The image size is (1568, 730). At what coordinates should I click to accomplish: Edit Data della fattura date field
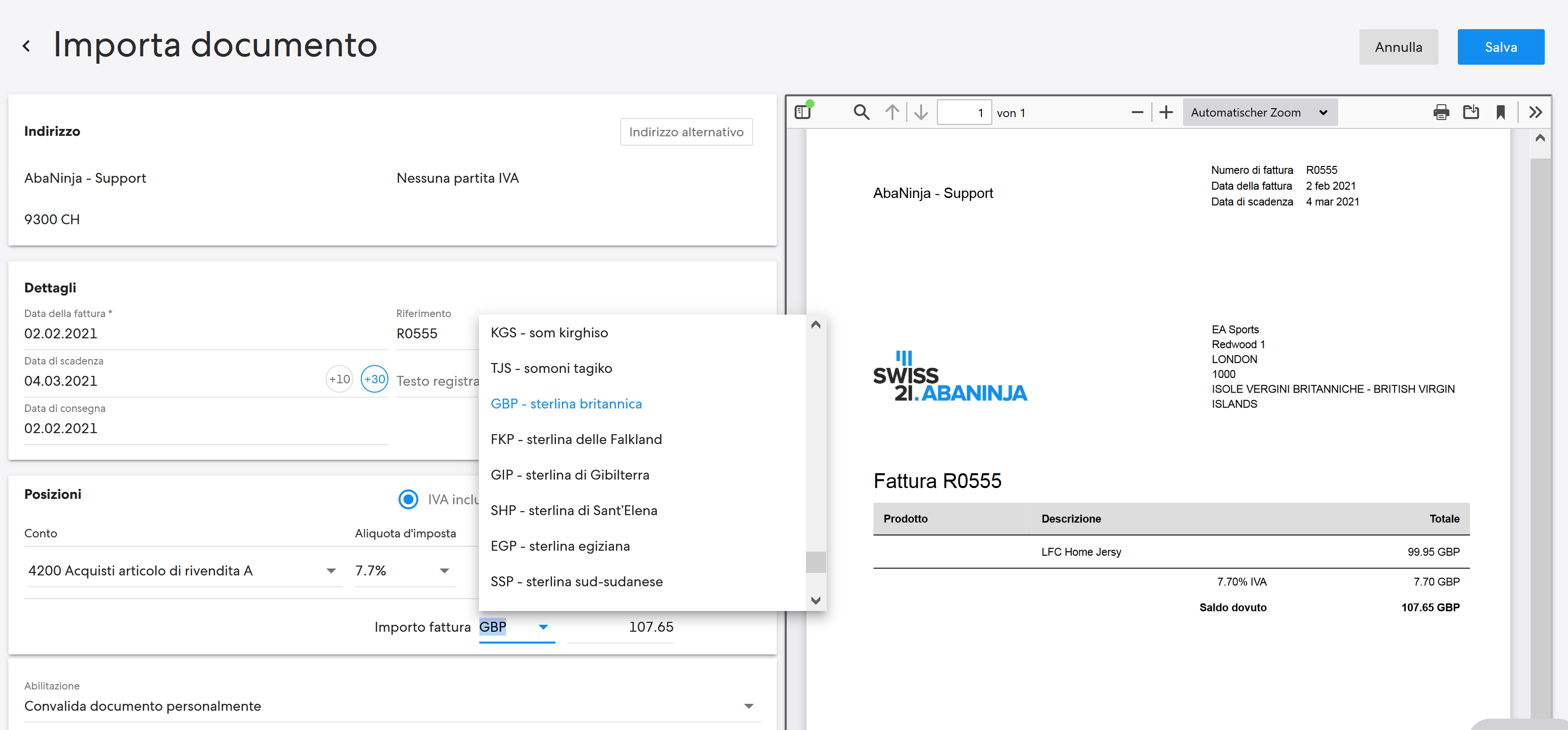pyautogui.click(x=206, y=333)
